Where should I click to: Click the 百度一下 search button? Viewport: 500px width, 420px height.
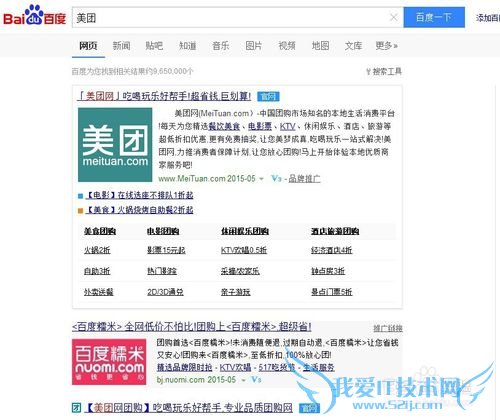click(x=434, y=17)
